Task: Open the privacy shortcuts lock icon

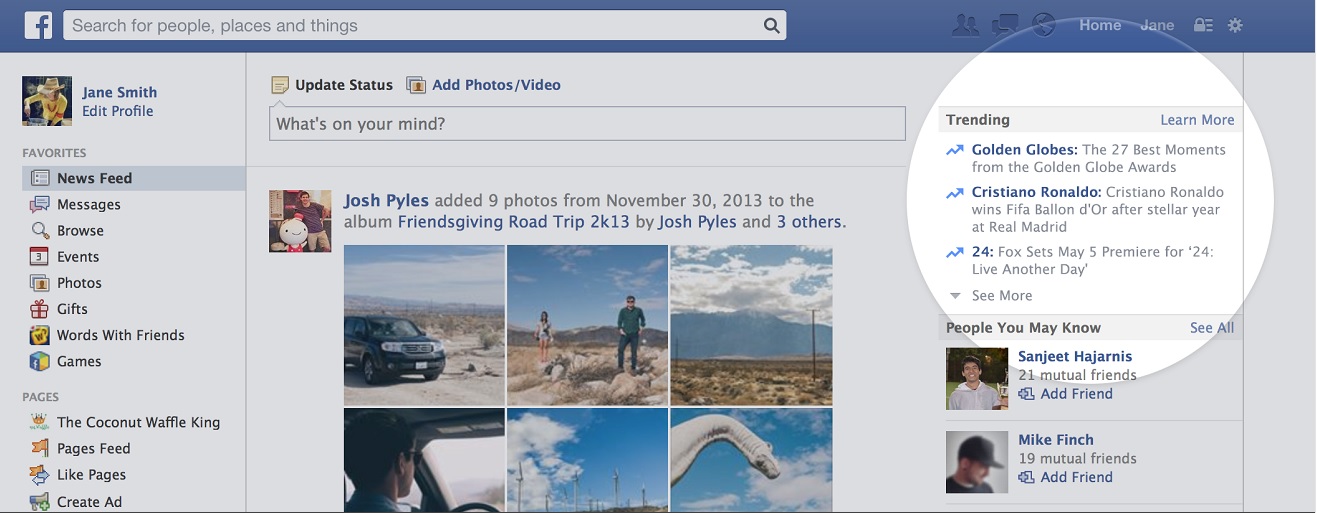Action: 1204,26
